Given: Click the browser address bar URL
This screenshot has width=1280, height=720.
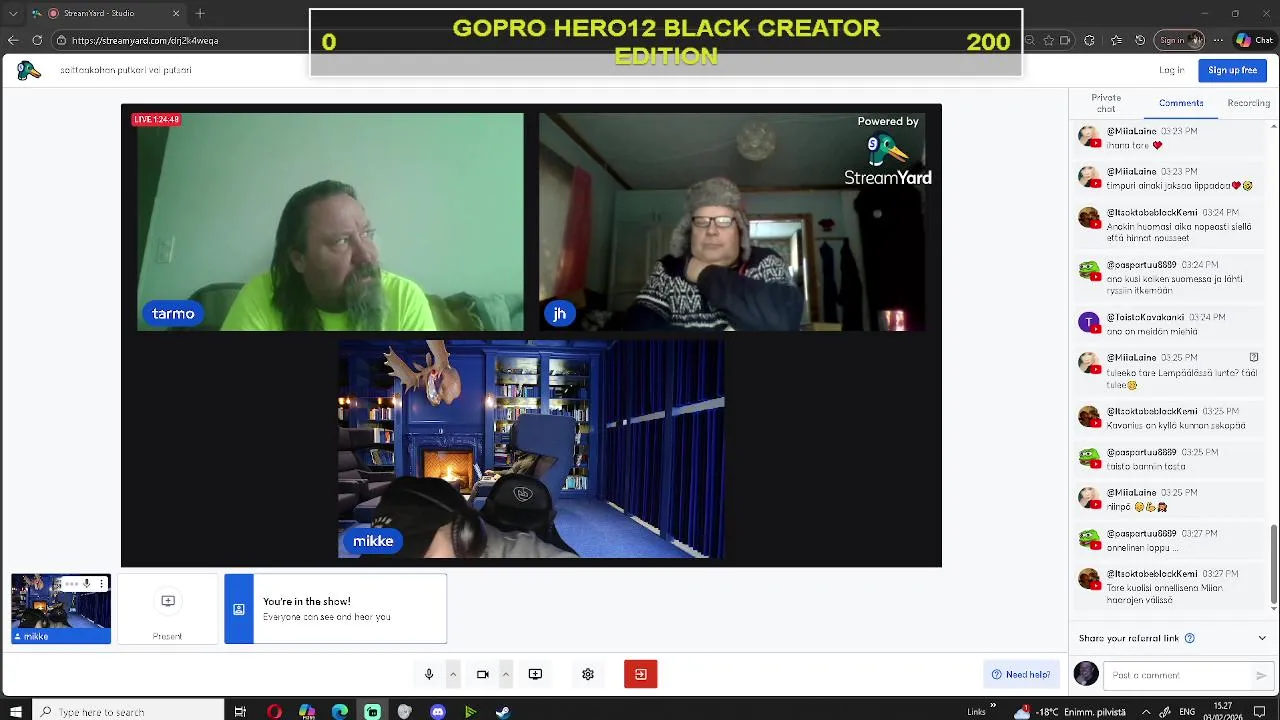Looking at the screenshot, I should 145,41.
